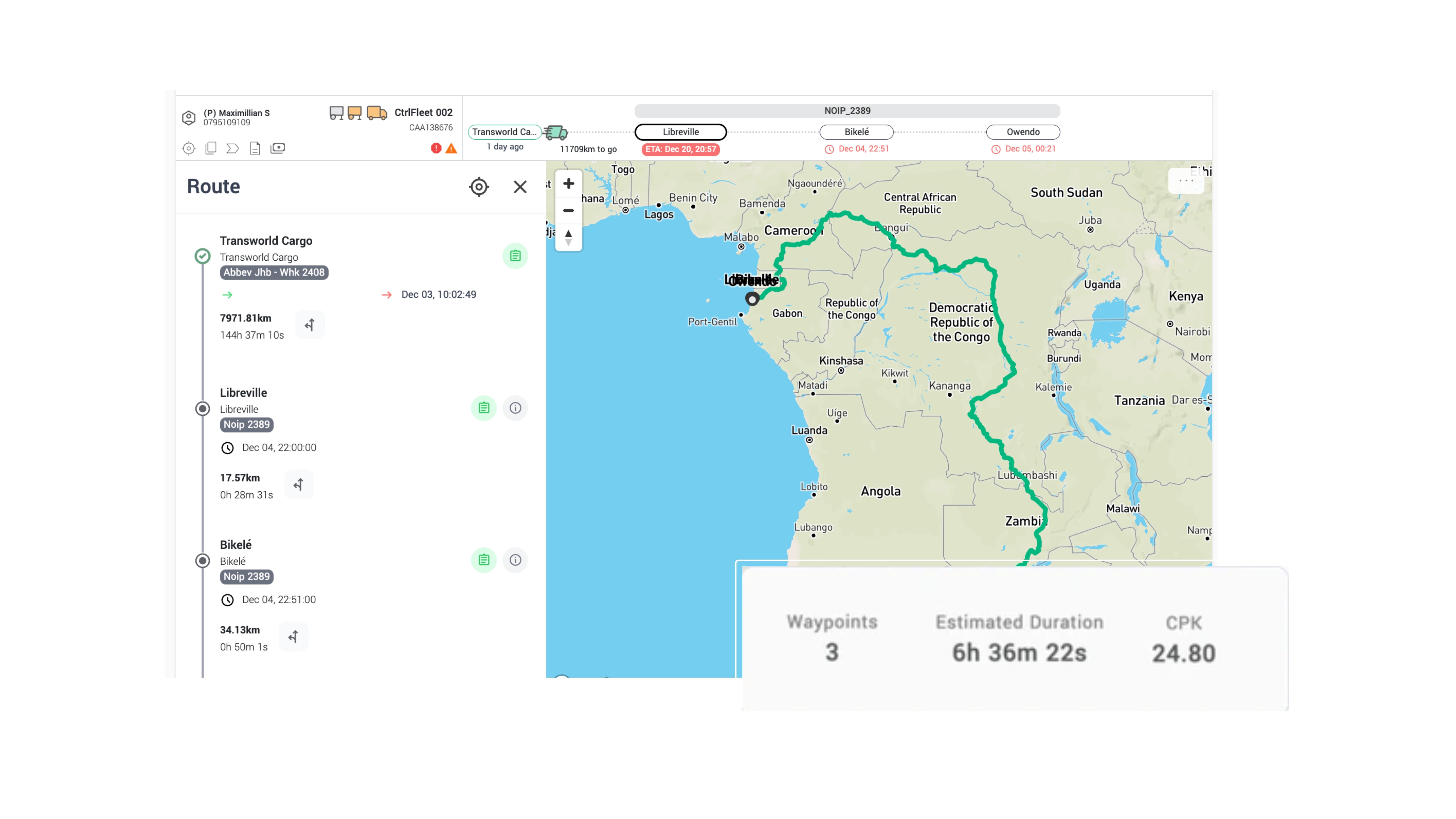Open the document icon in the driver panel

point(255,148)
